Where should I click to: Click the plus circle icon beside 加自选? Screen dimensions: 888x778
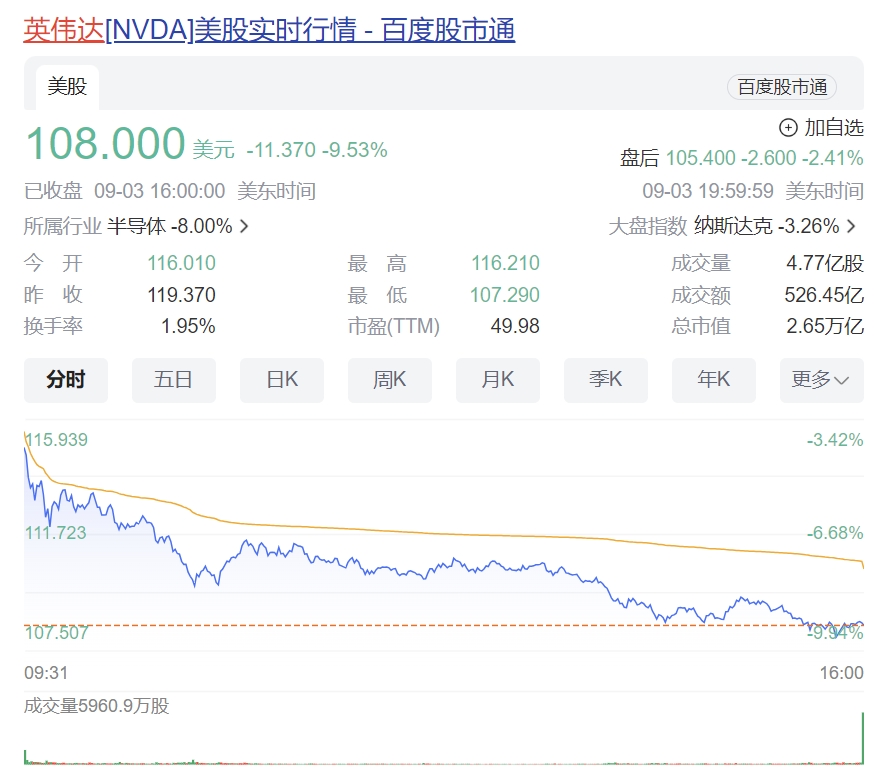coord(788,128)
